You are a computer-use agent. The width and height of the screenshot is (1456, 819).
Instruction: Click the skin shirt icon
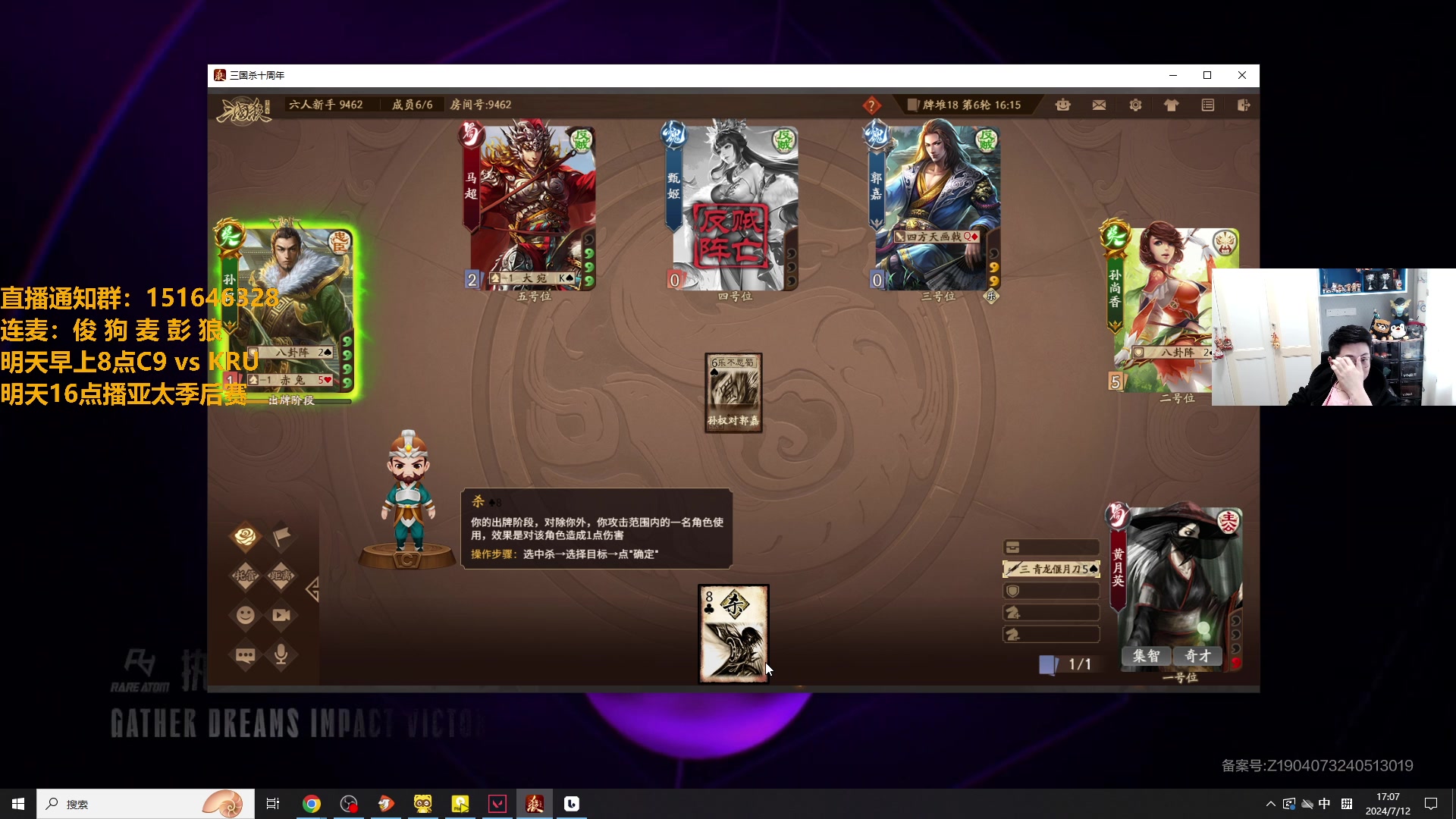point(1172,105)
